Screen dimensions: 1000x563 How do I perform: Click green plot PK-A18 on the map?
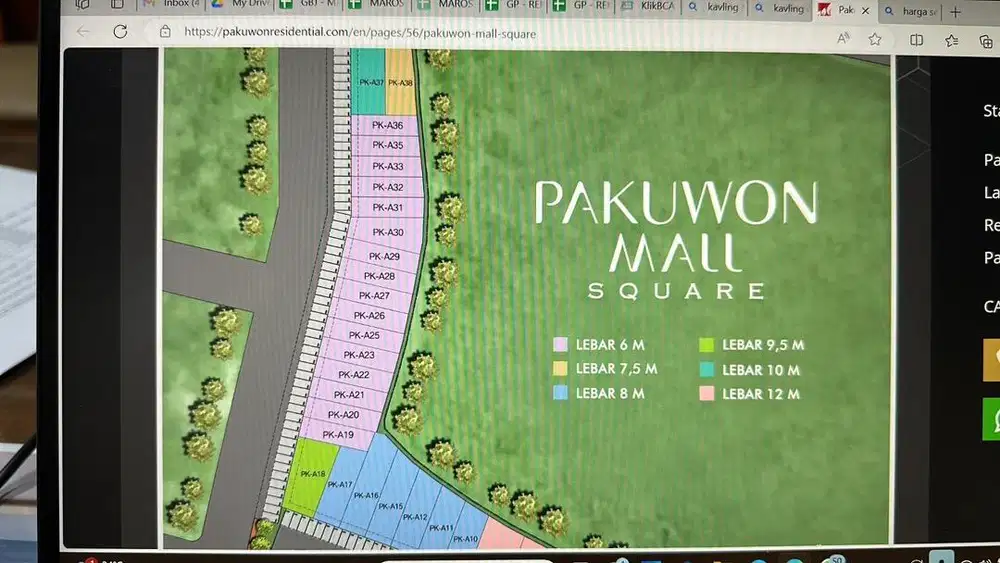tap(312, 474)
